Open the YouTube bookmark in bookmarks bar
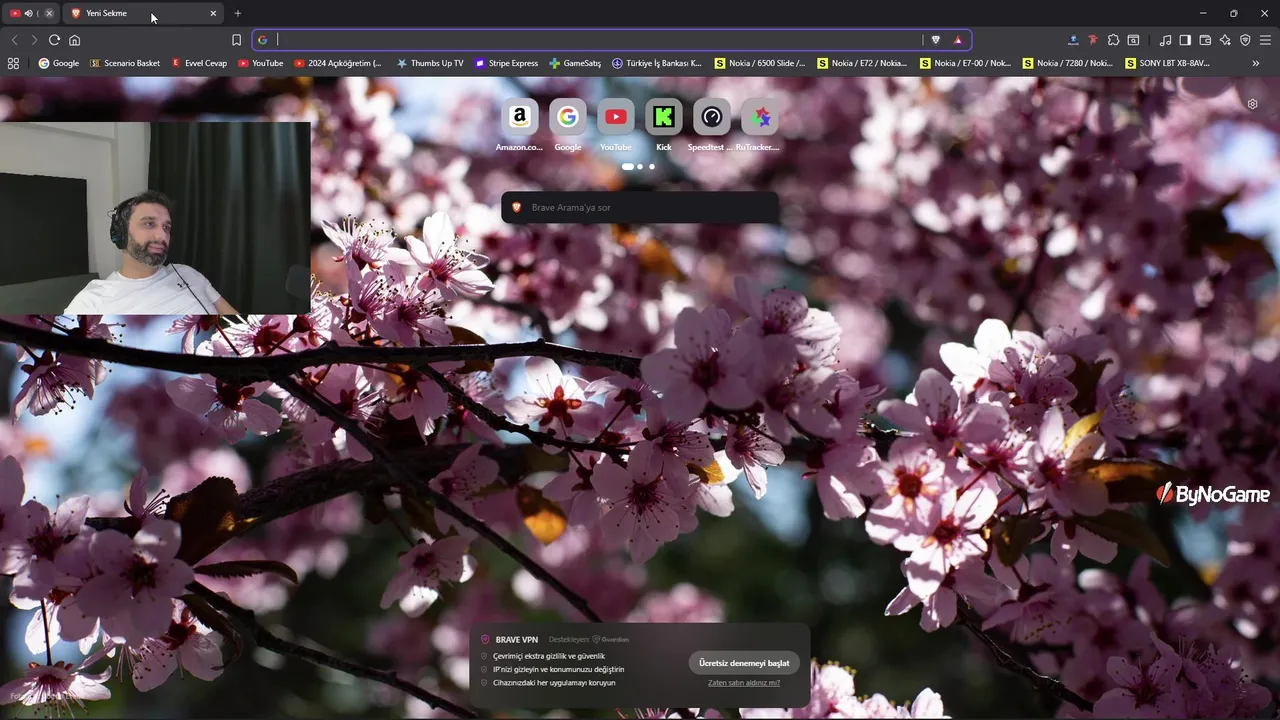Image resolution: width=1280 pixels, height=720 pixels. 260,63
